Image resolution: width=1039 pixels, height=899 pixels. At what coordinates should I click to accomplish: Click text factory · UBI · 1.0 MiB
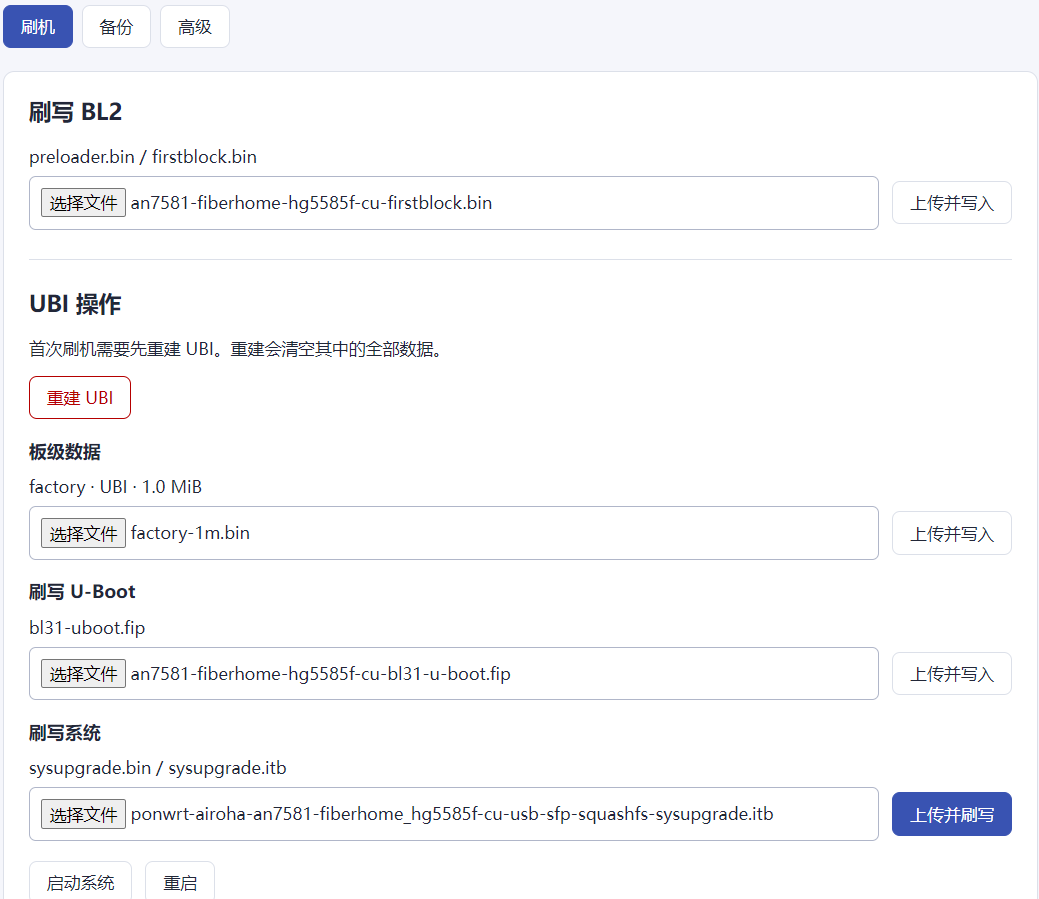click(x=115, y=487)
